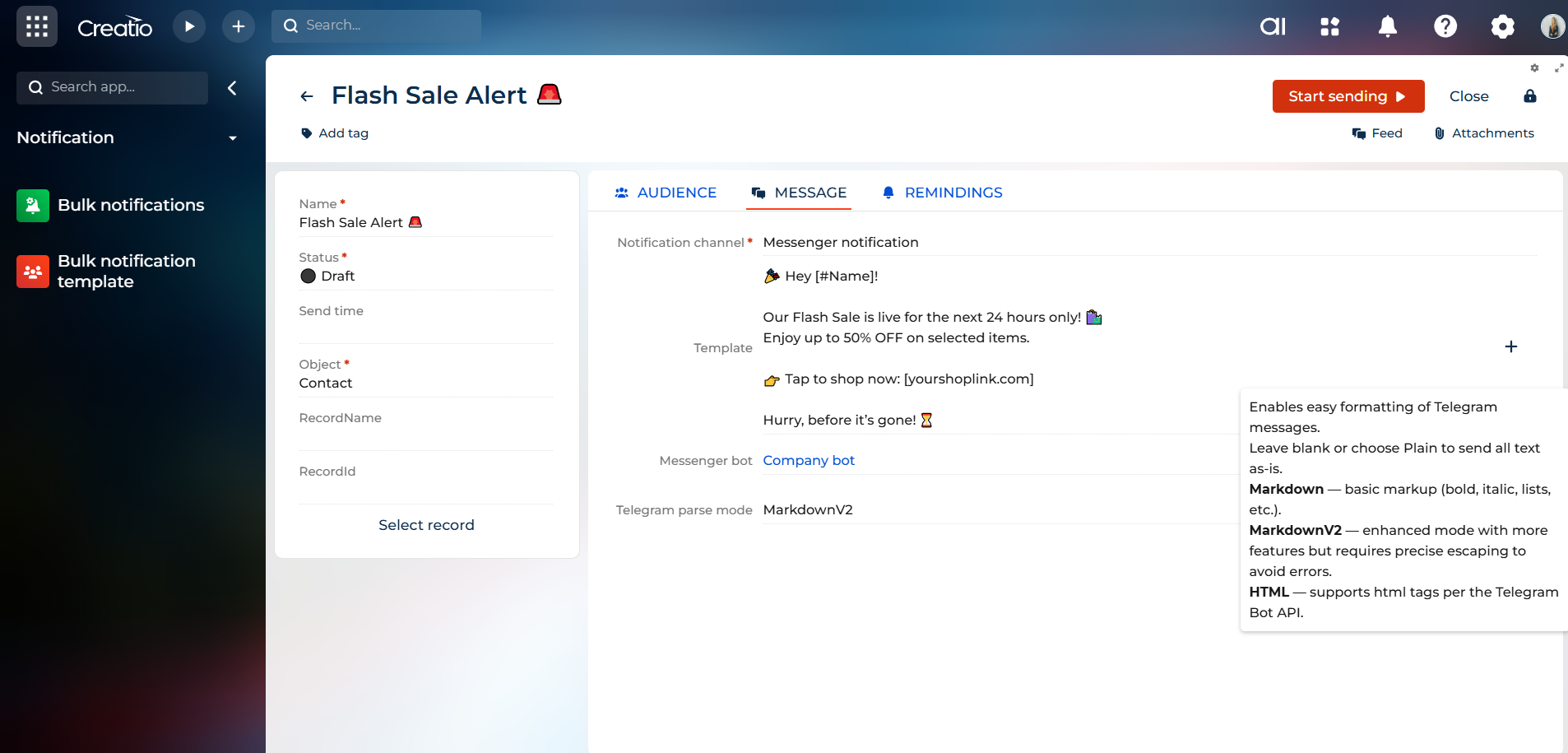
Task: Open the application hub tiles icon
Action: (x=1330, y=26)
